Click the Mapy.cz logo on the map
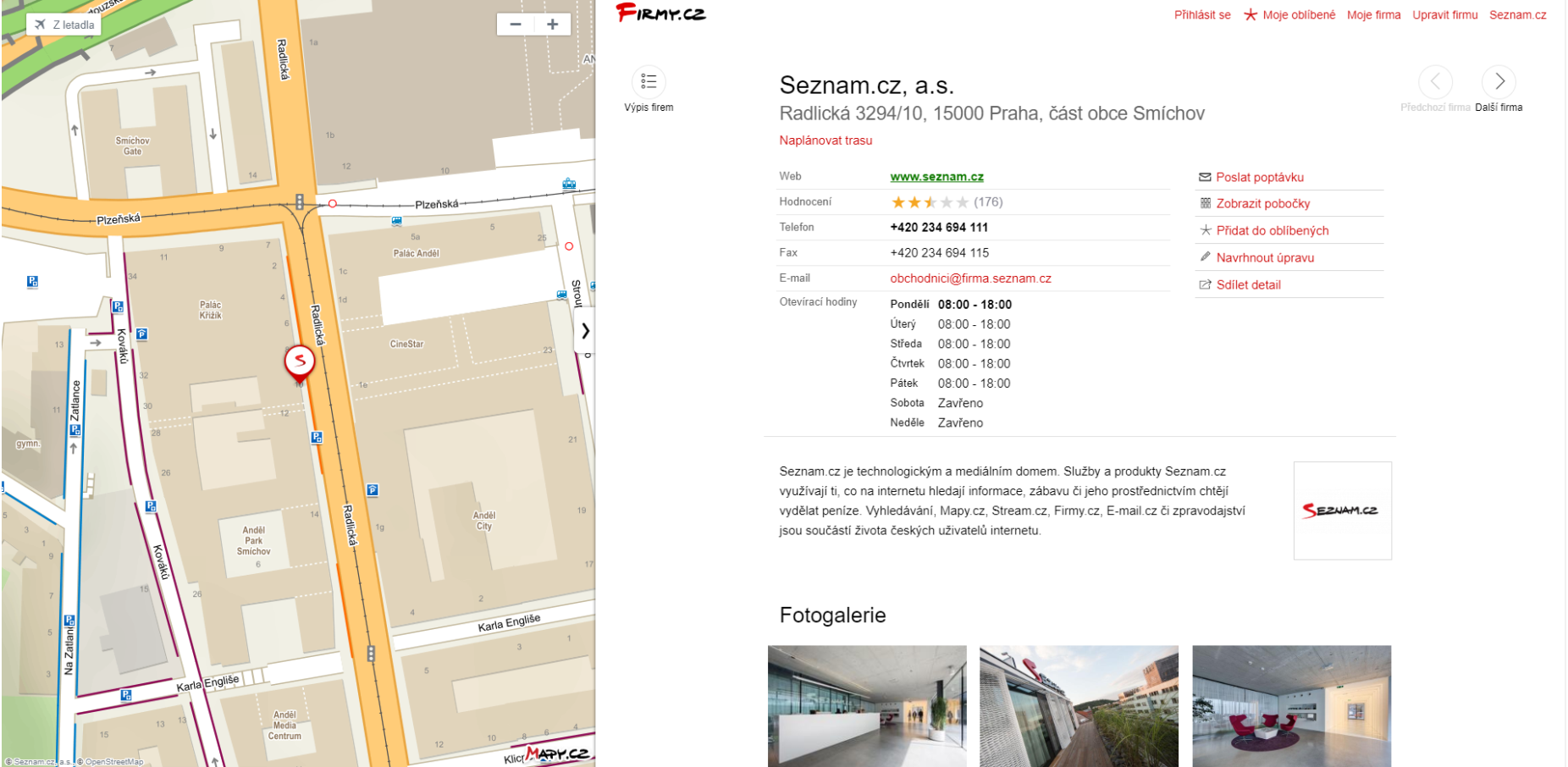 (x=556, y=753)
